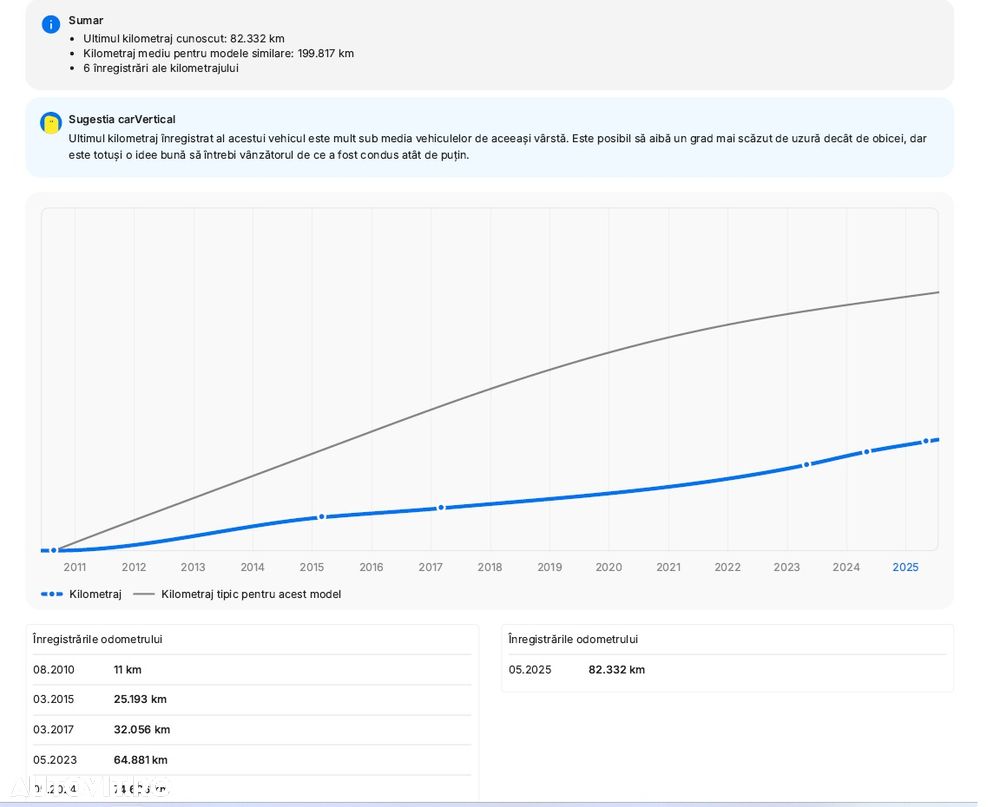Click the 2012 axis label
This screenshot has width=1000, height=807.
click(x=134, y=567)
